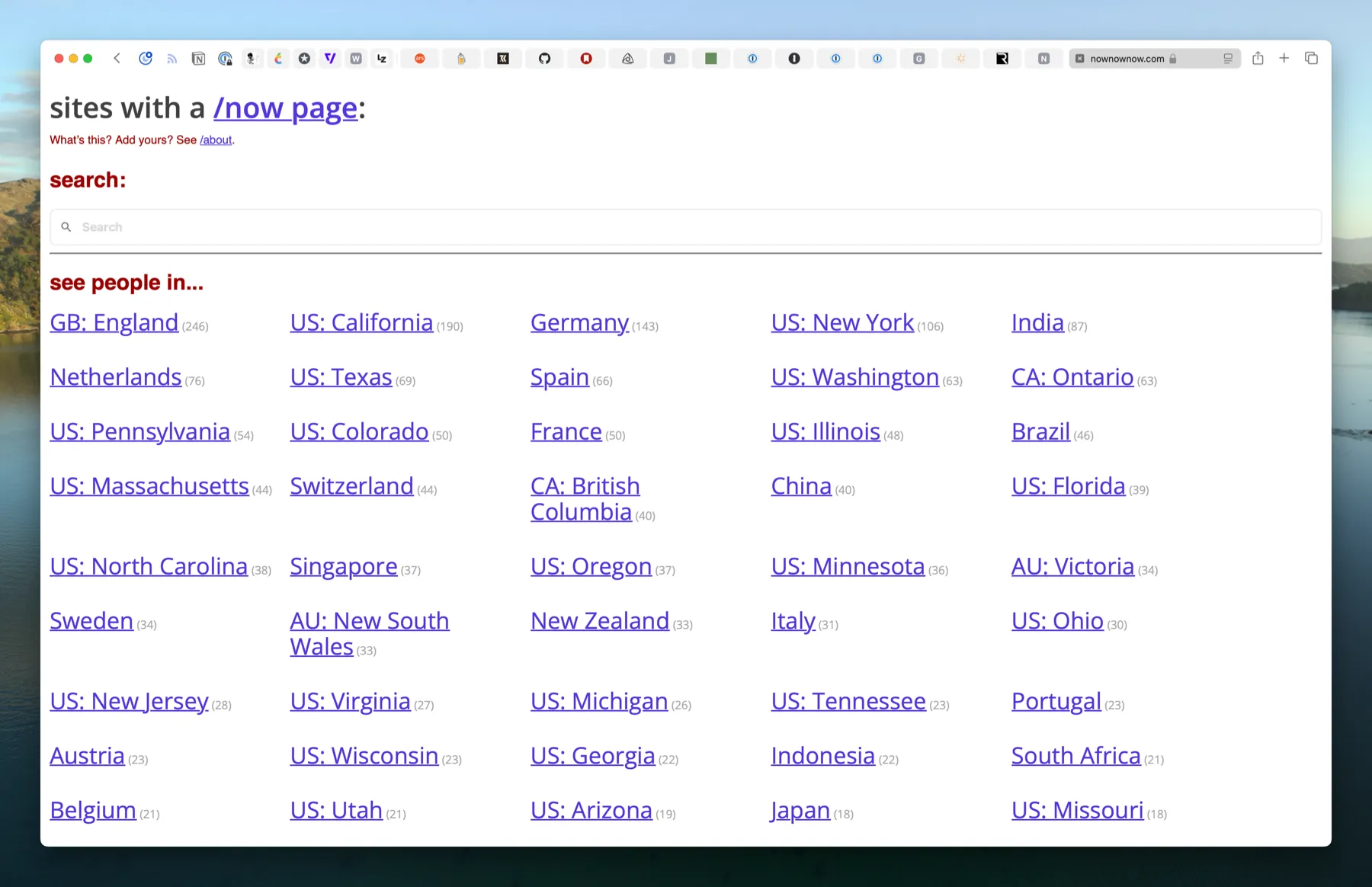Screen dimensions: 1372x887
Task: Click in the Search input field
Action: click(x=686, y=227)
